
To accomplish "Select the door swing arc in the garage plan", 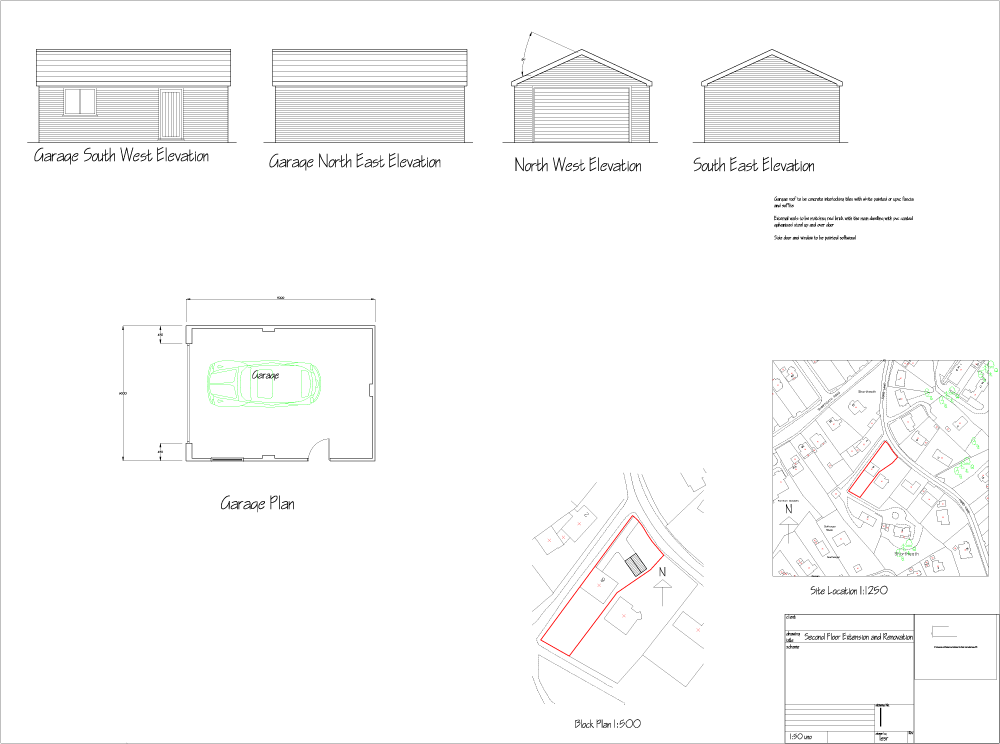I will tap(319, 448).
